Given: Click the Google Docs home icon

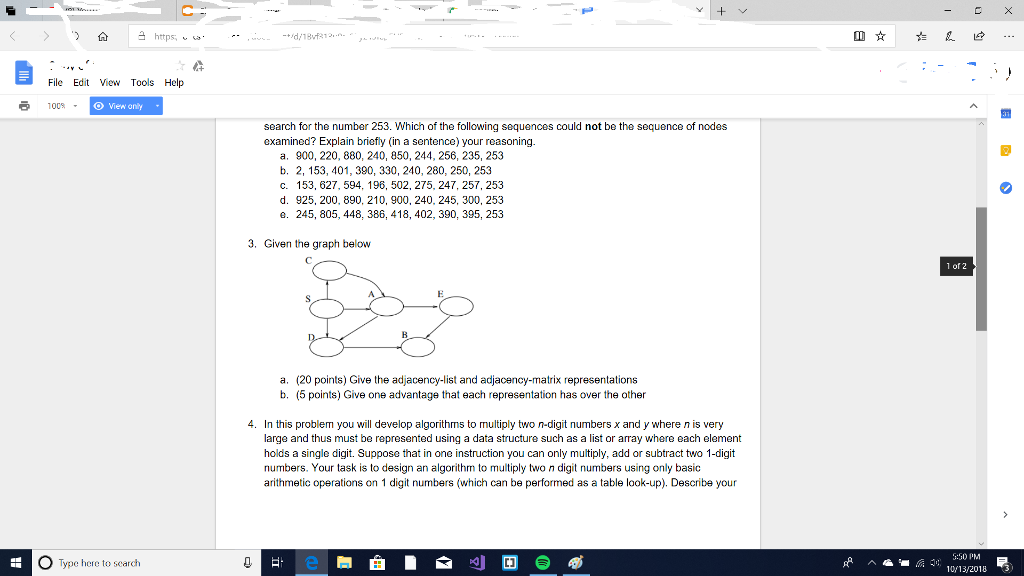Looking at the screenshot, I should pos(24,72).
